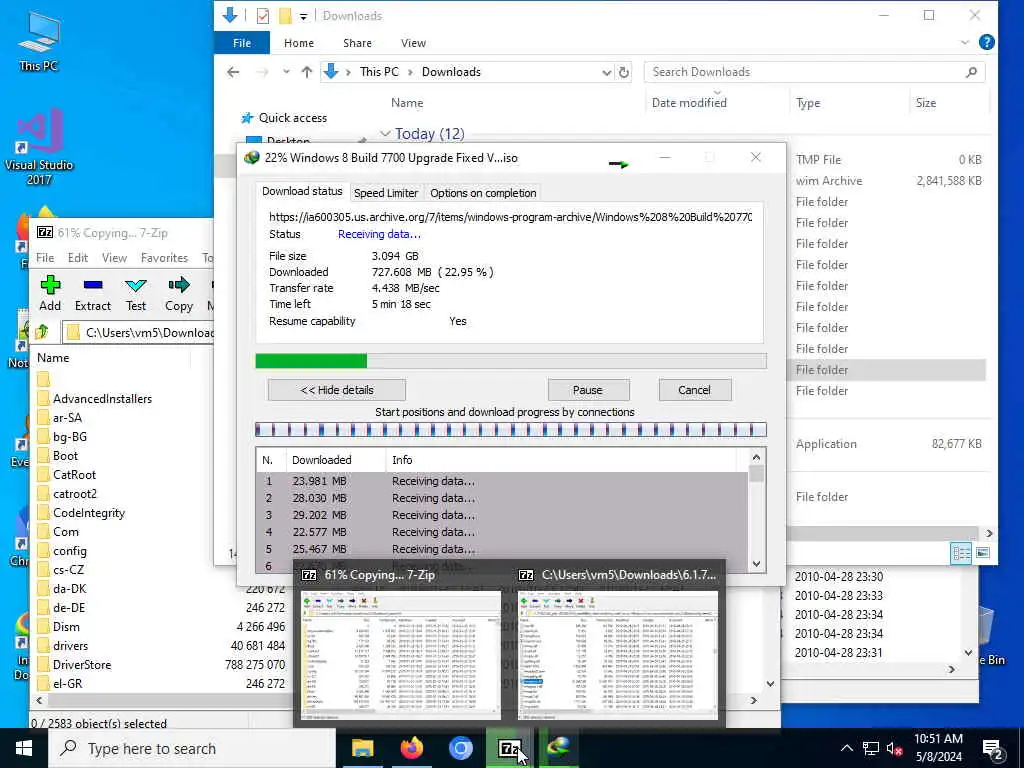
Task: Select the AdvancedInstallers folder in 7-Zip
Action: click(x=102, y=398)
